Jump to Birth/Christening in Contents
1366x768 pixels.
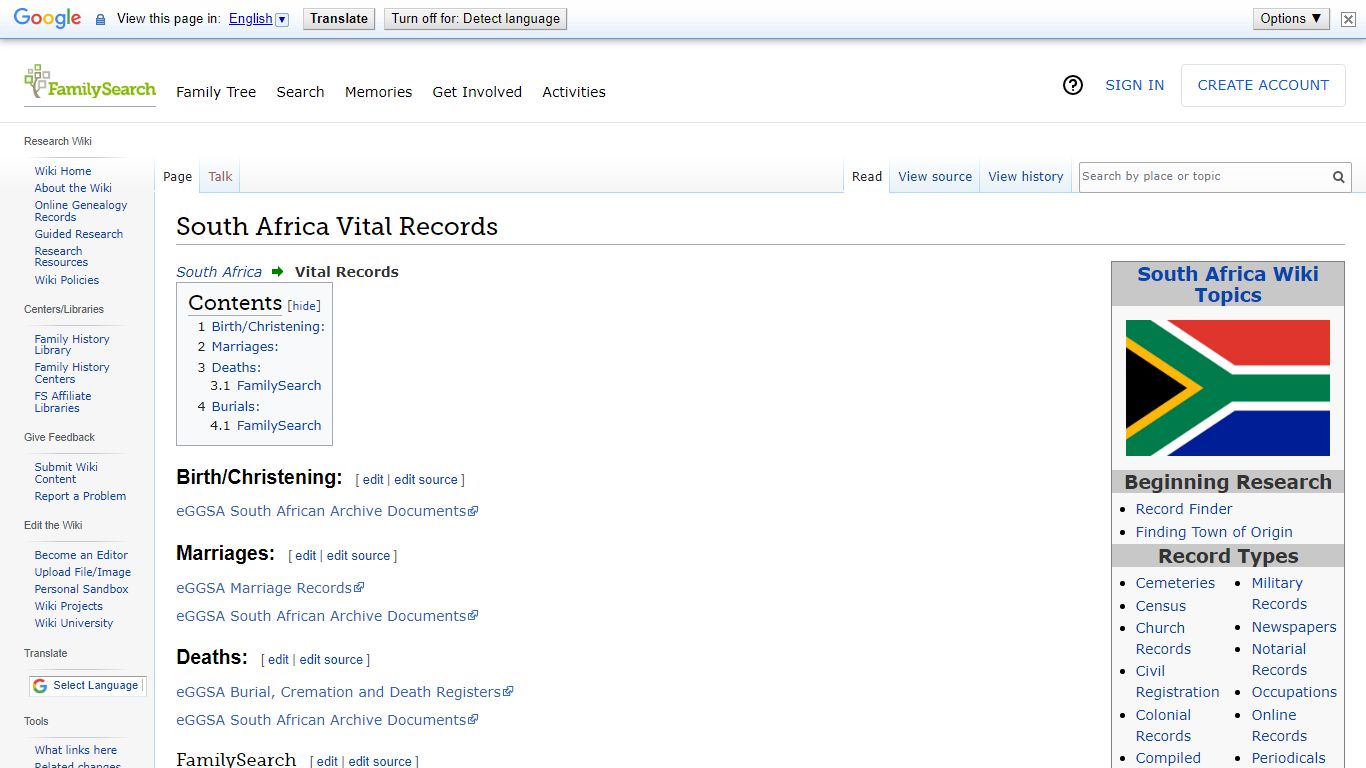coord(268,327)
